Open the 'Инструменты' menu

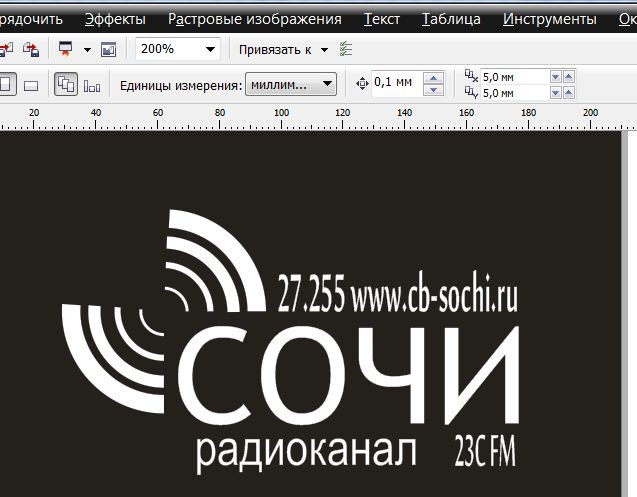(x=550, y=19)
